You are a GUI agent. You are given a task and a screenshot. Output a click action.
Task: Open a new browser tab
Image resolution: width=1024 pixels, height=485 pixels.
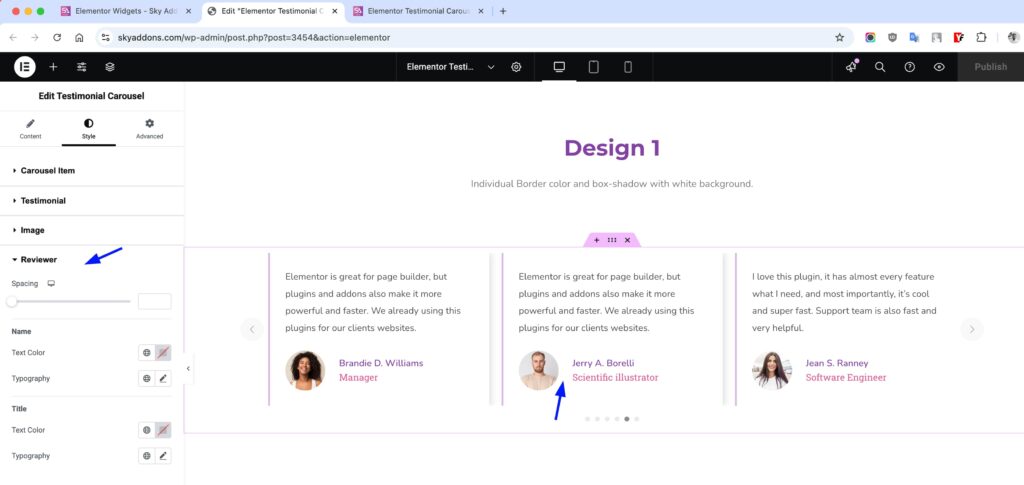tap(503, 11)
